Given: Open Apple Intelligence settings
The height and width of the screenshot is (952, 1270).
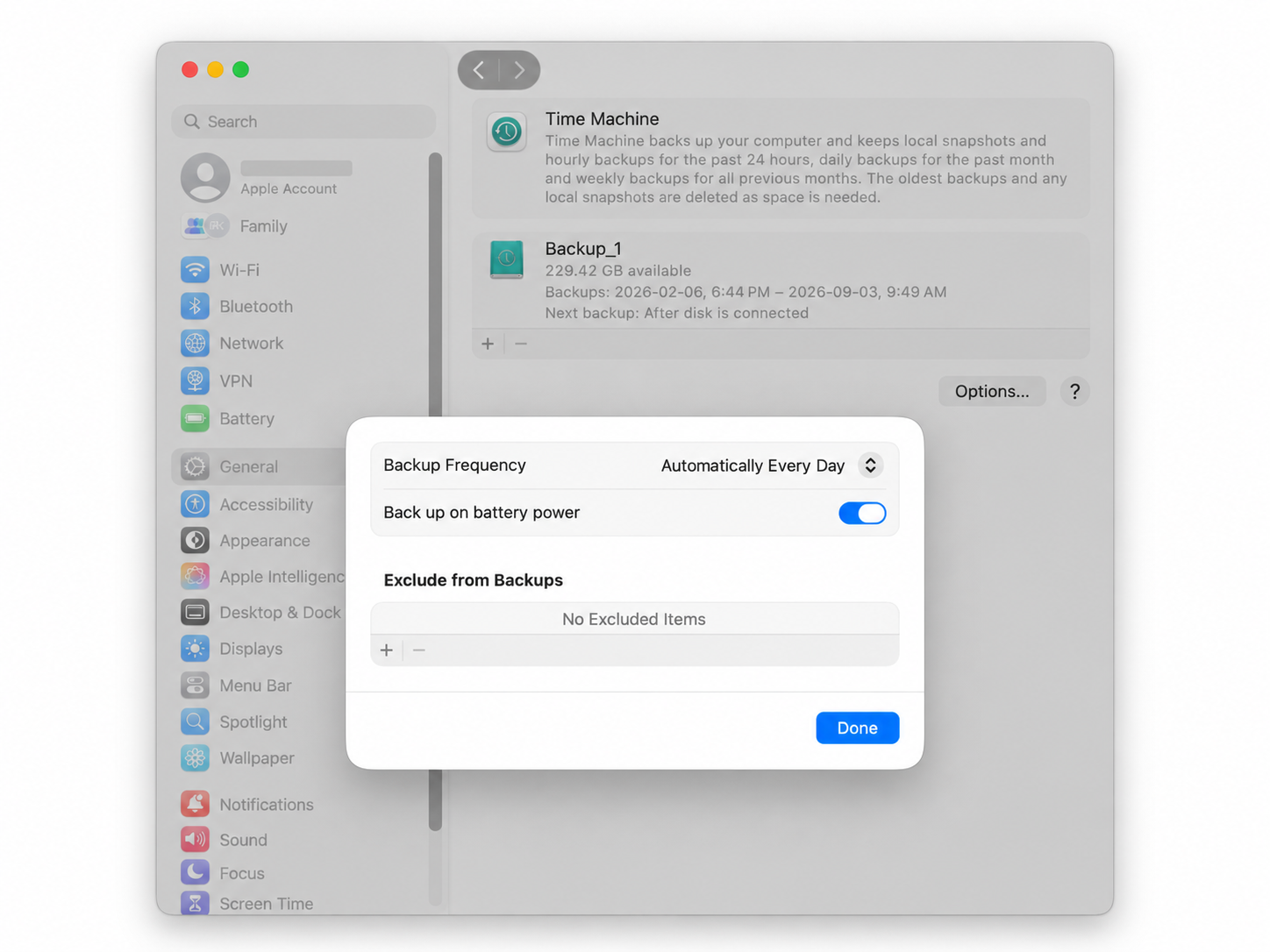Looking at the screenshot, I should click(x=261, y=576).
